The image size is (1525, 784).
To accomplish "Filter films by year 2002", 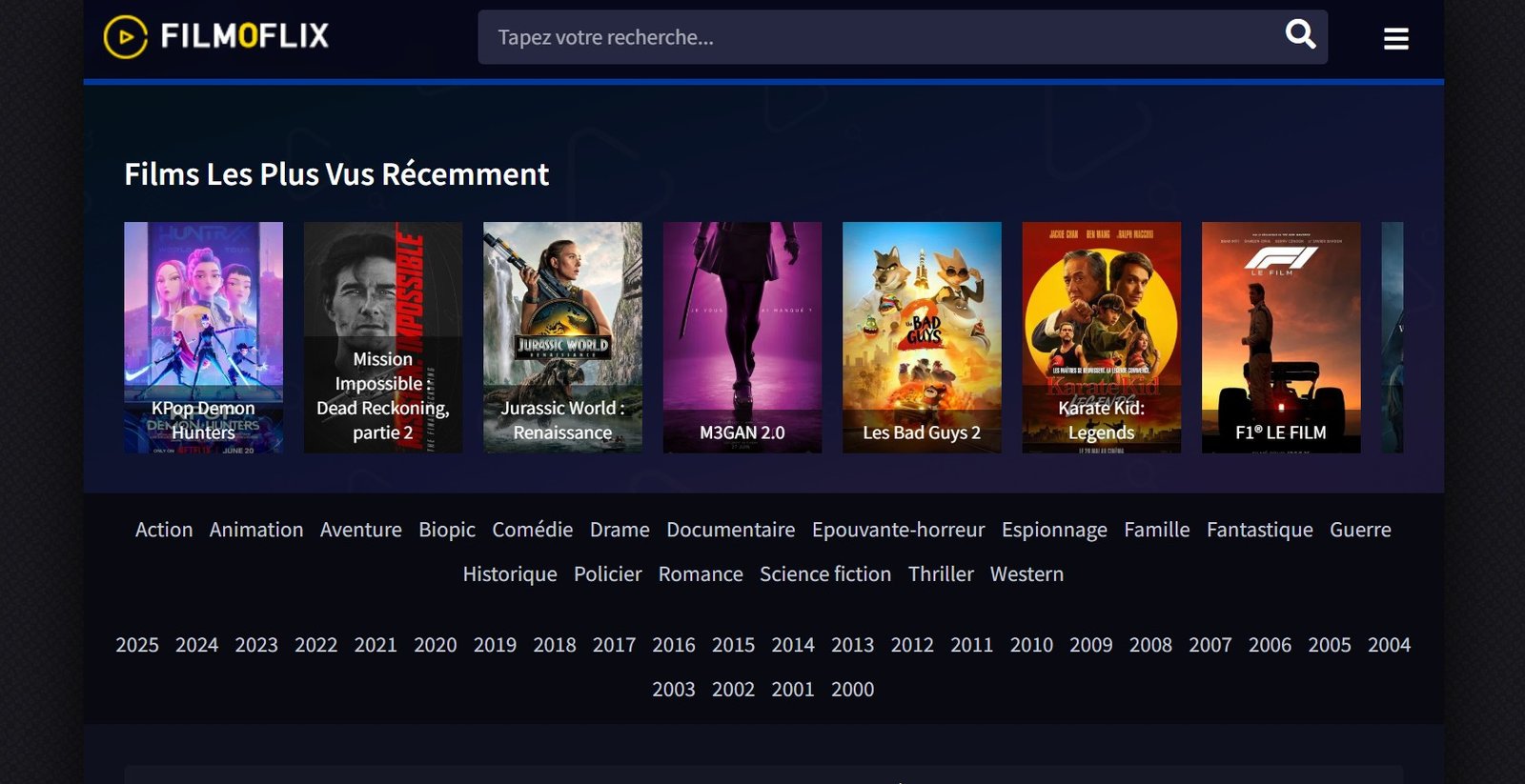I will pos(734,690).
